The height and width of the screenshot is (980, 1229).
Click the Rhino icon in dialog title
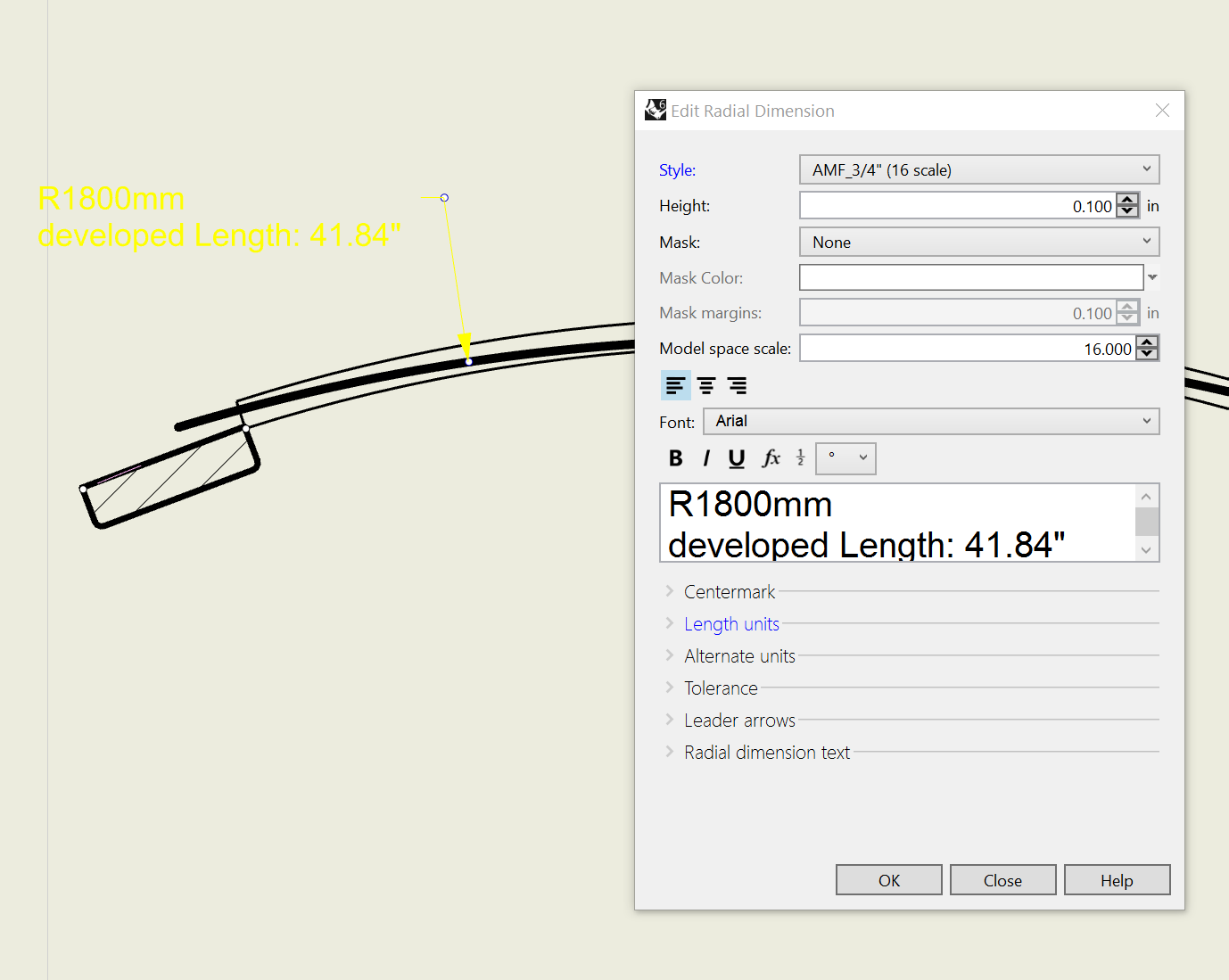(656, 110)
